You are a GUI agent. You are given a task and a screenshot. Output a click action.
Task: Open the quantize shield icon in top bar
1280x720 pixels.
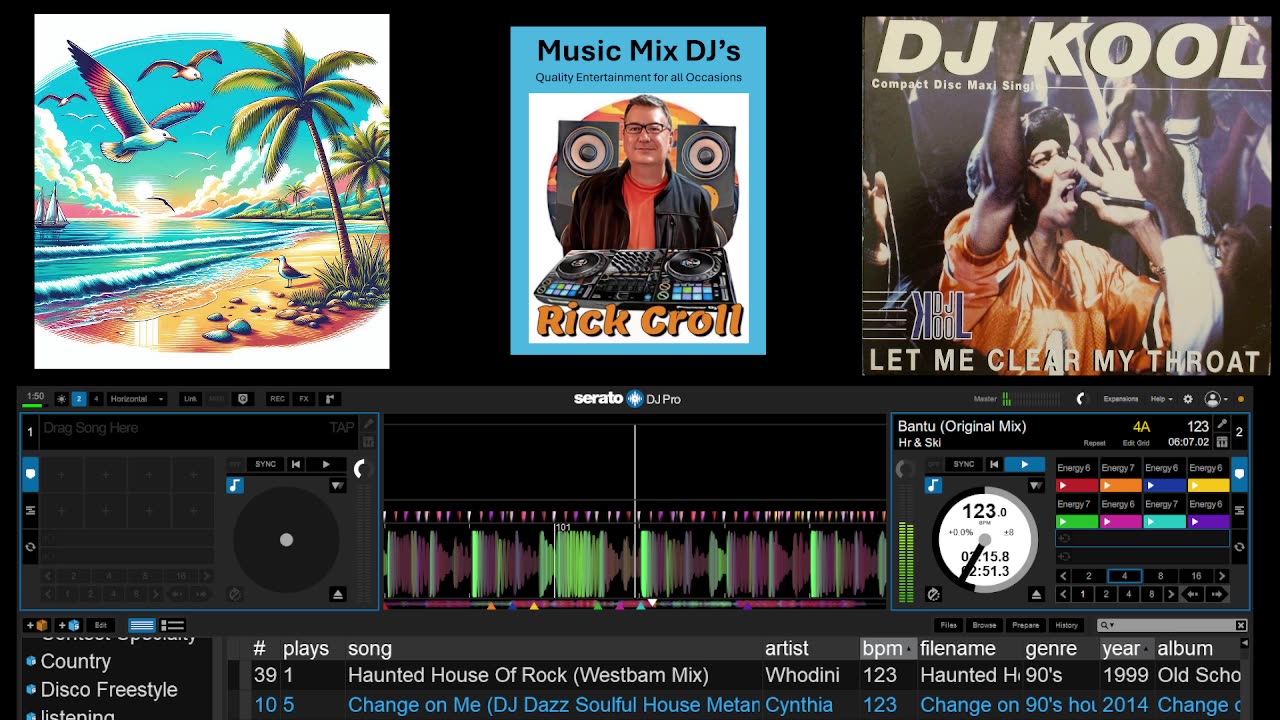(x=242, y=399)
